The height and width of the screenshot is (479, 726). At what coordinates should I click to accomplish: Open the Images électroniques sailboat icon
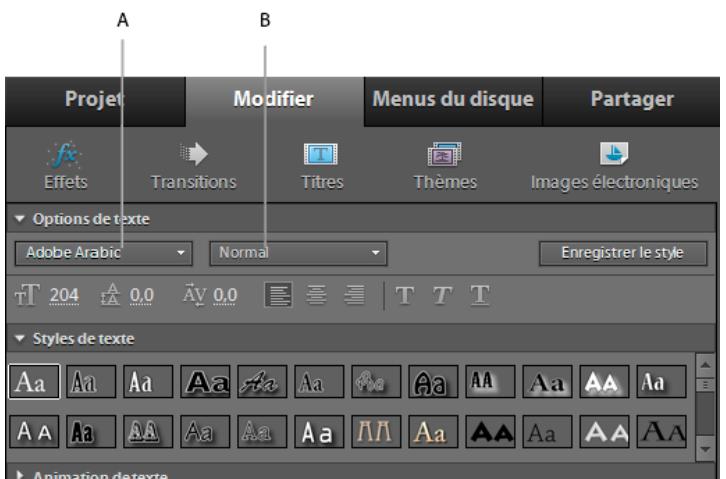614,153
